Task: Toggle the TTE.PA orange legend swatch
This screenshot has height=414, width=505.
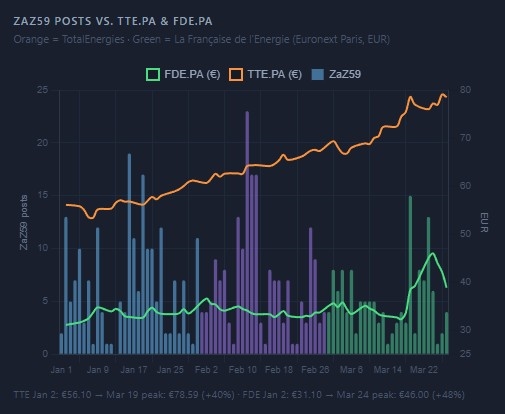Action: 236,74
